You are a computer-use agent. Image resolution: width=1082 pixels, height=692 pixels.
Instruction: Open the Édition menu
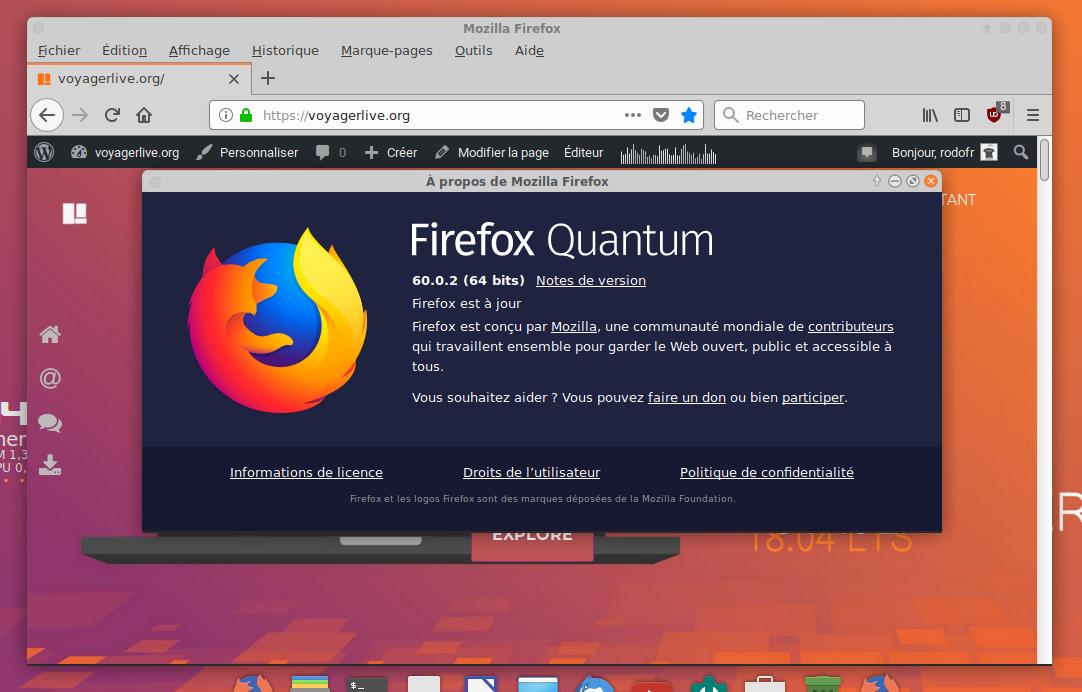tap(124, 50)
